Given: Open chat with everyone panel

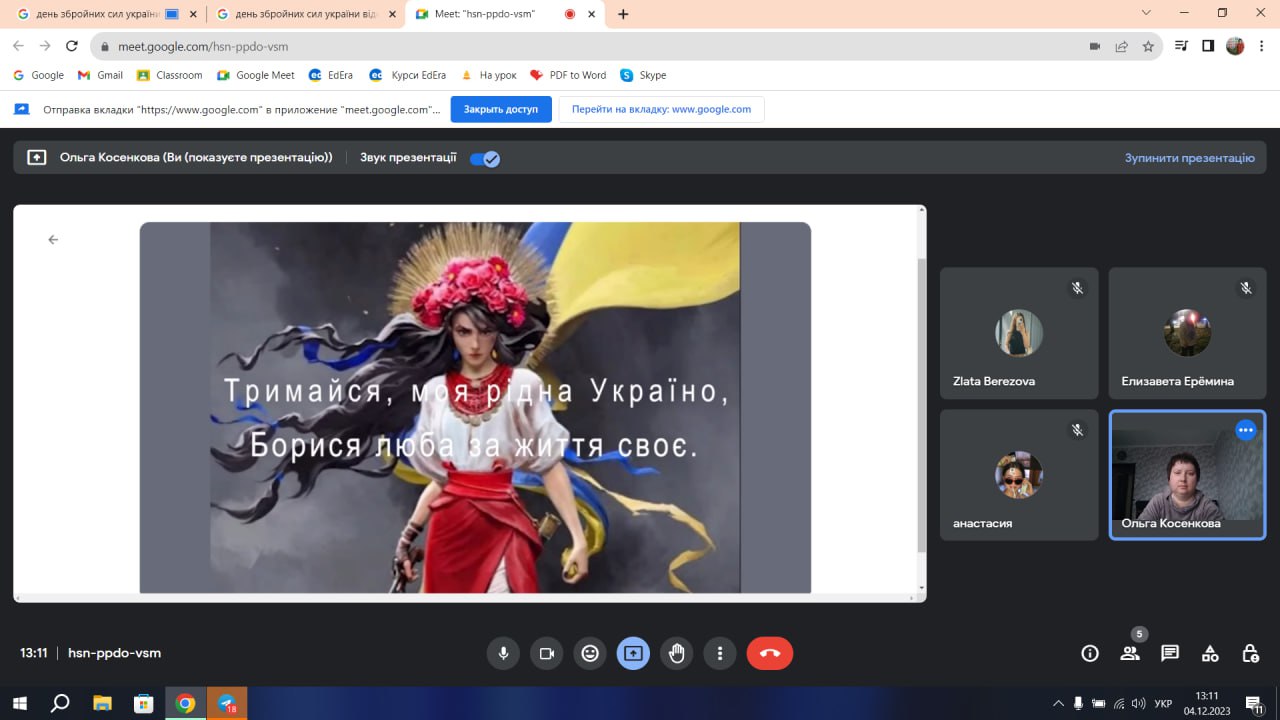Looking at the screenshot, I should pyautogui.click(x=1170, y=653).
